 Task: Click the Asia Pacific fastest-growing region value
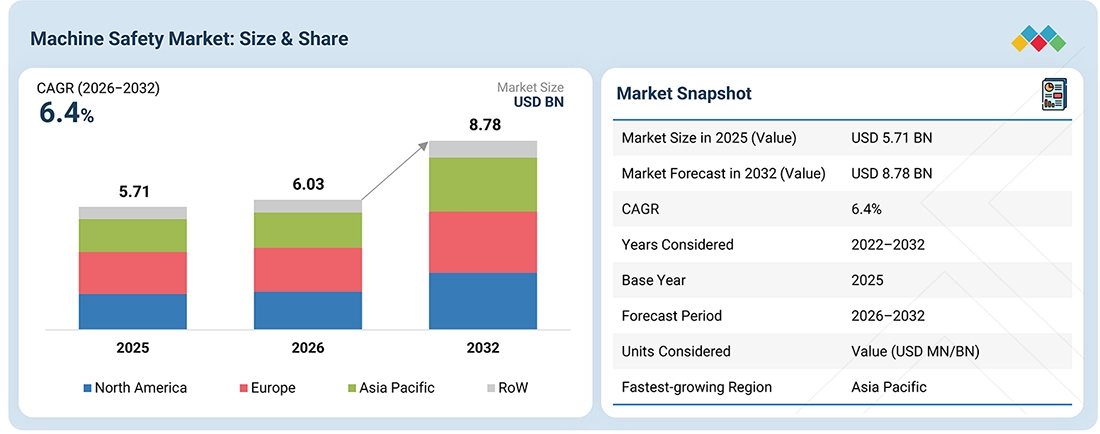point(889,386)
